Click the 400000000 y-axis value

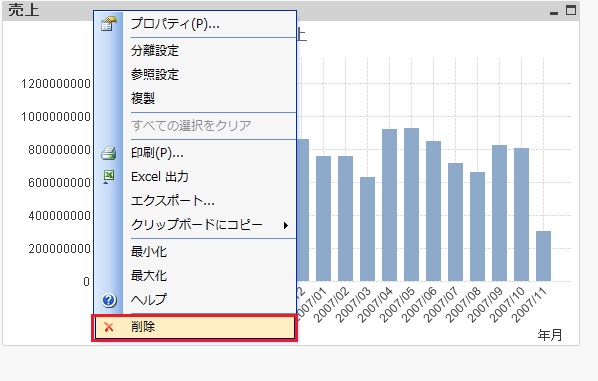coord(59,216)
